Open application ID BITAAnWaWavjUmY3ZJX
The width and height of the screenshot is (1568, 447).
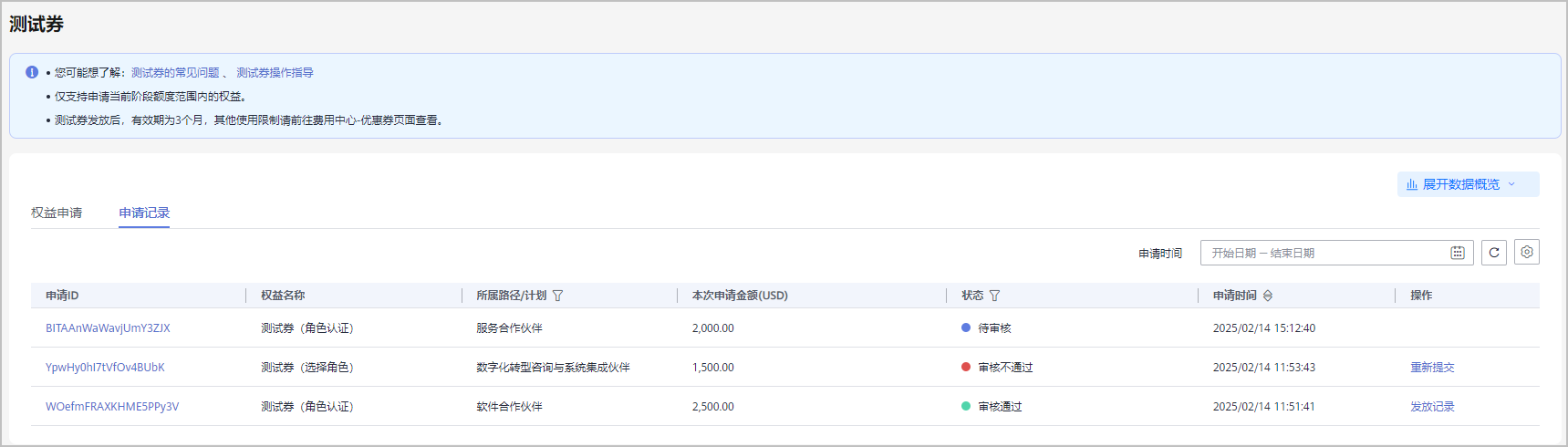(x=108, y=328)
